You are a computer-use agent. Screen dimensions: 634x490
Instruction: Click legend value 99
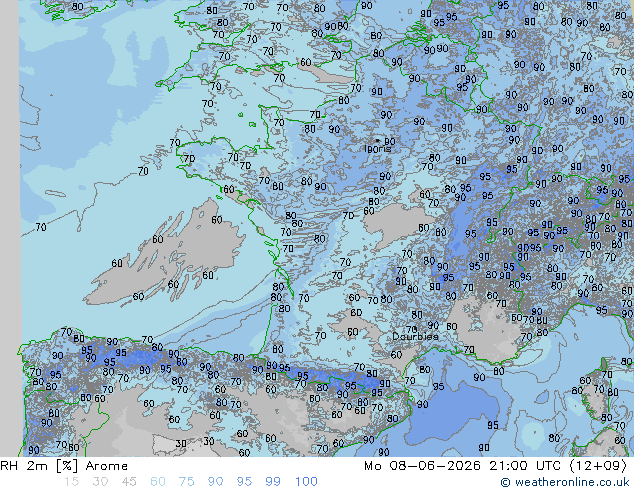[273, 482]
